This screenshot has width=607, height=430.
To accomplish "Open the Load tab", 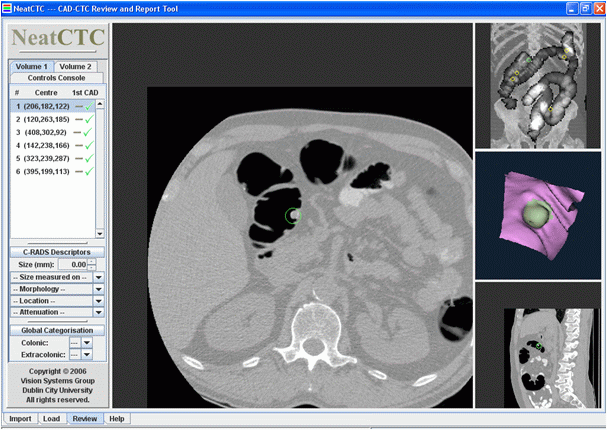I will point(51,419).
